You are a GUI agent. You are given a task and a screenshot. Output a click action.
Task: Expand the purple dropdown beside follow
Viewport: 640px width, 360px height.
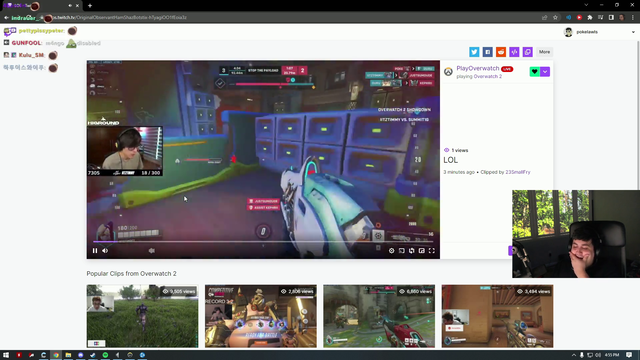pos(545,72)
